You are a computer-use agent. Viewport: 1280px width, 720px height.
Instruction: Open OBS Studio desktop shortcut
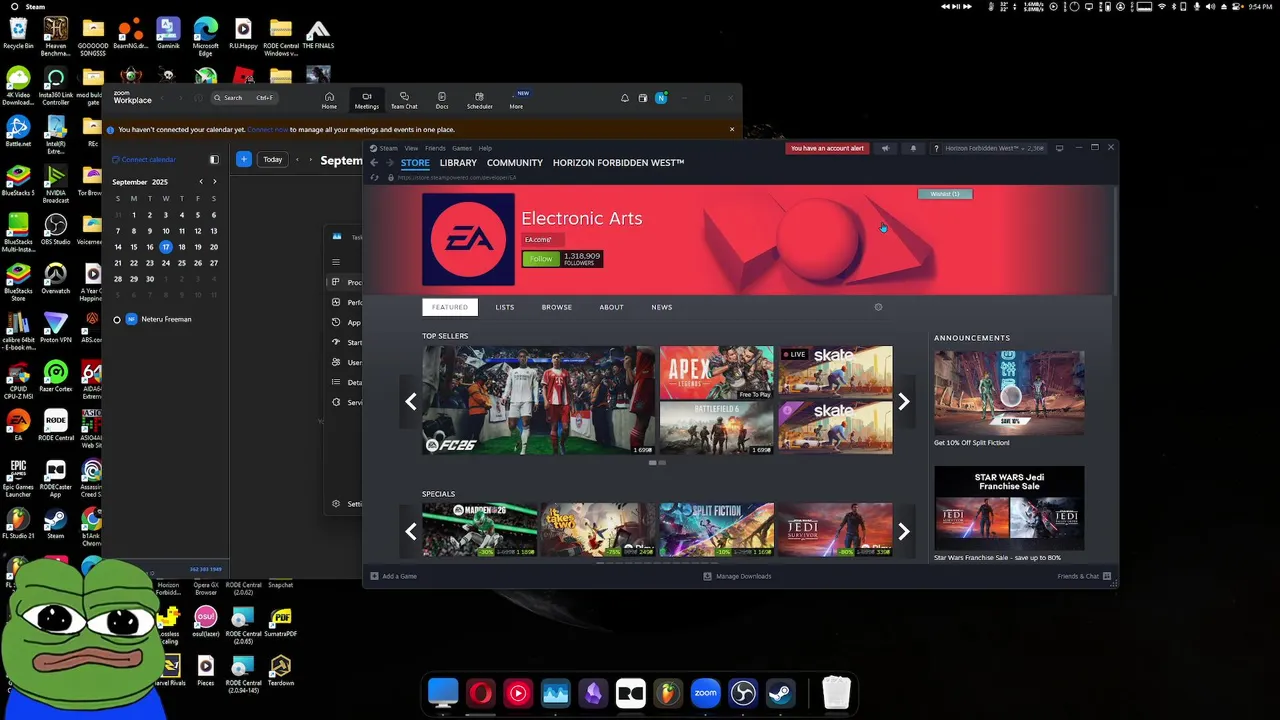click(56, 228)
